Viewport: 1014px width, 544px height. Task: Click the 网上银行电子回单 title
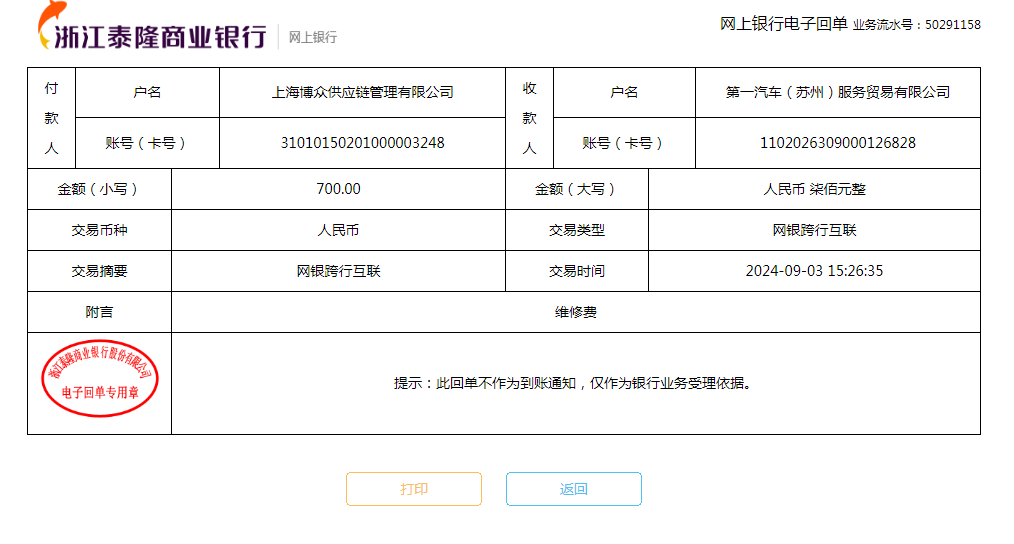(x=783, y=24)
